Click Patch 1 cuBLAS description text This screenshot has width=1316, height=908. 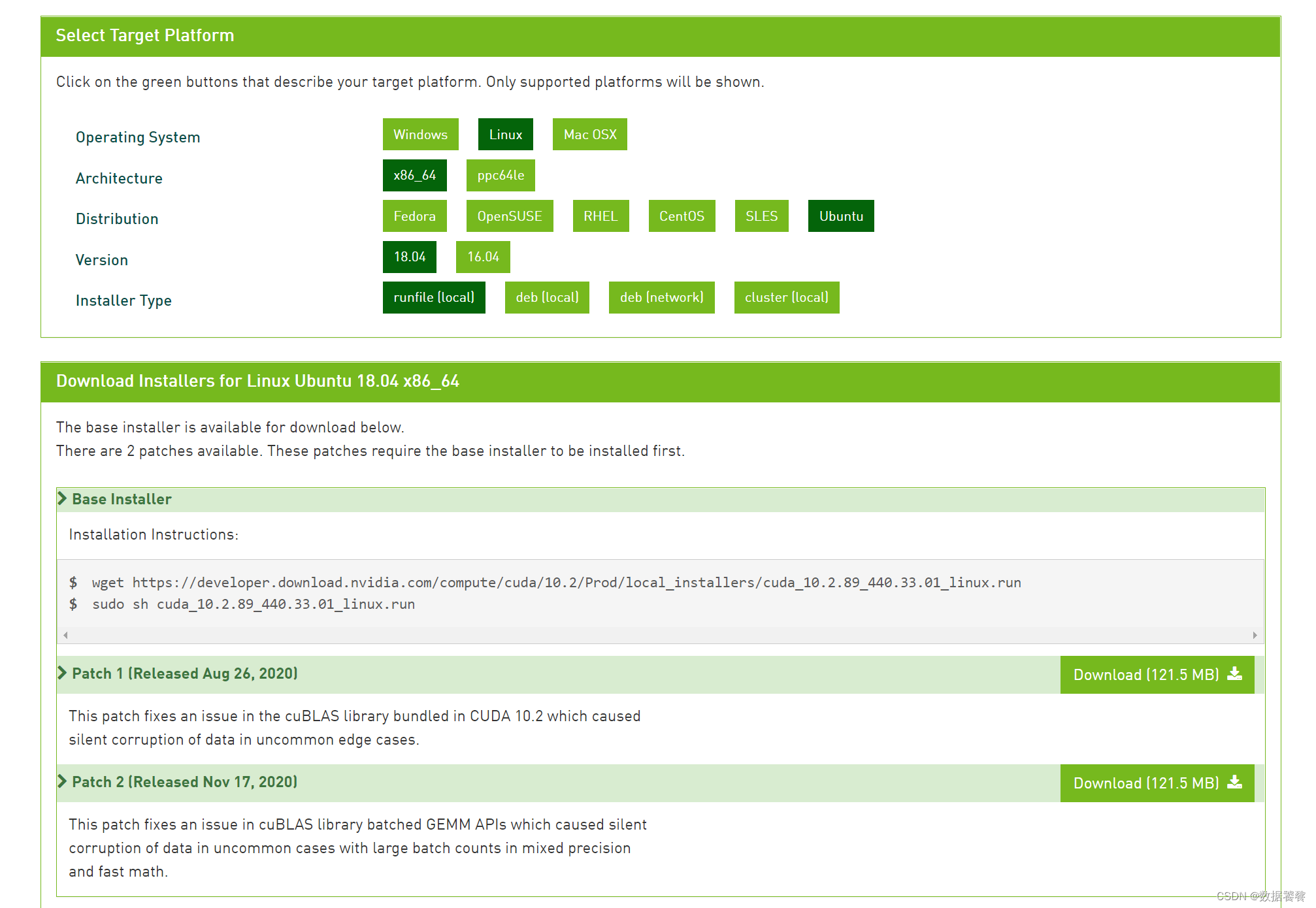coord(355,728)
